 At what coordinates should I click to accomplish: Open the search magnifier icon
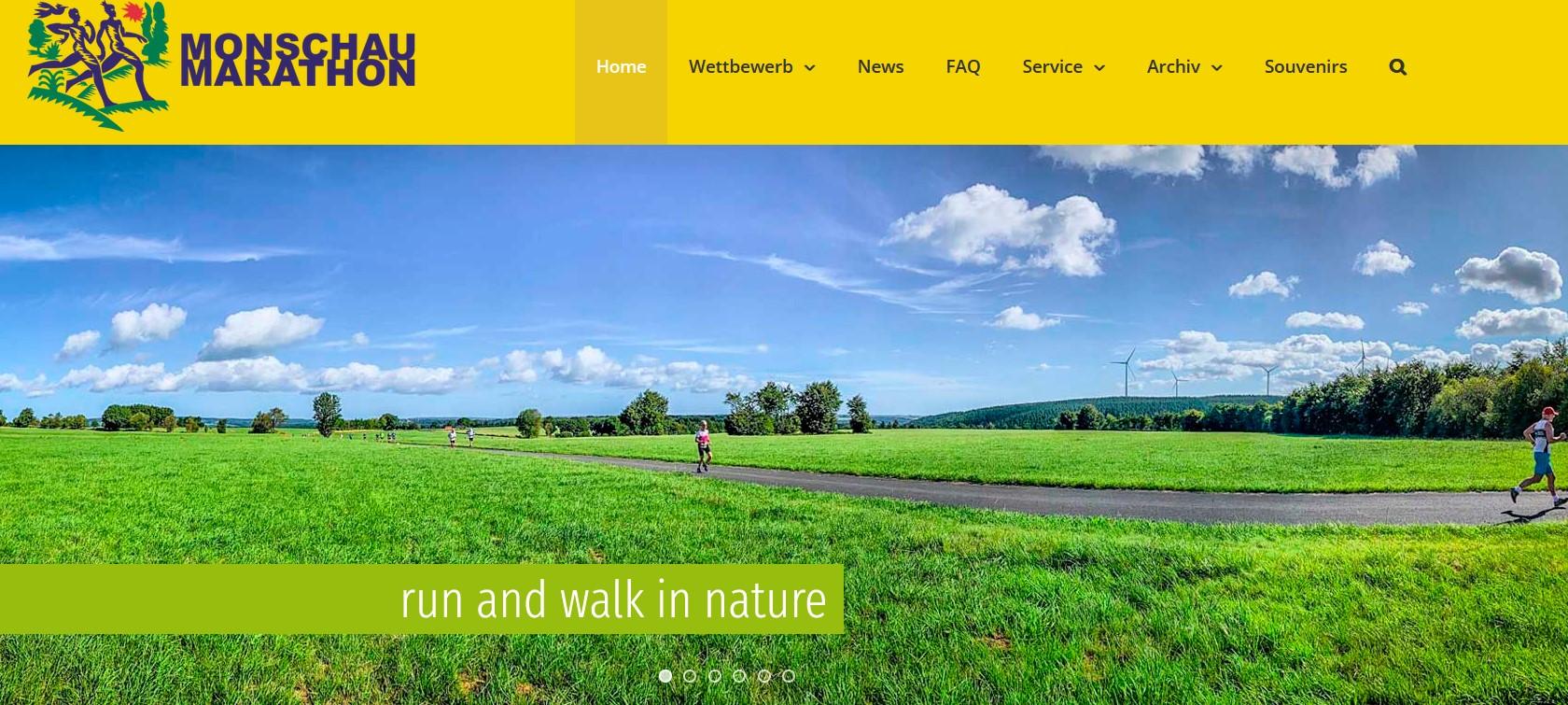tap(1397, 66)
